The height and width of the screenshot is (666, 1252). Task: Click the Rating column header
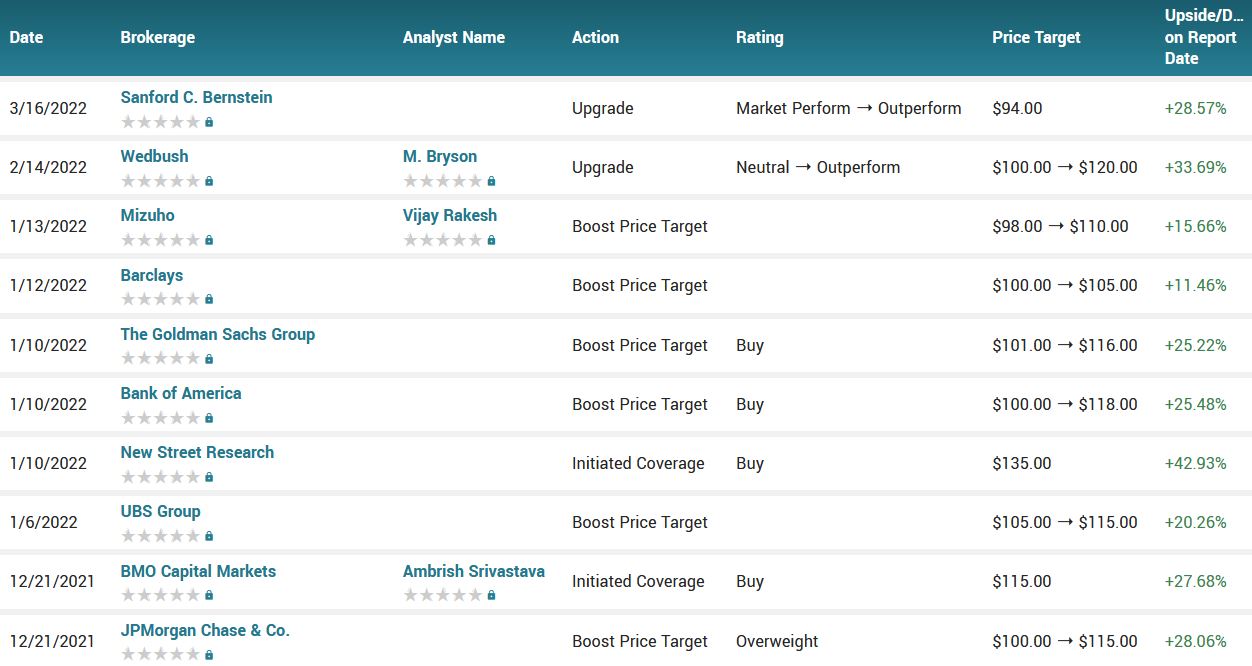(x=760, y=37)
